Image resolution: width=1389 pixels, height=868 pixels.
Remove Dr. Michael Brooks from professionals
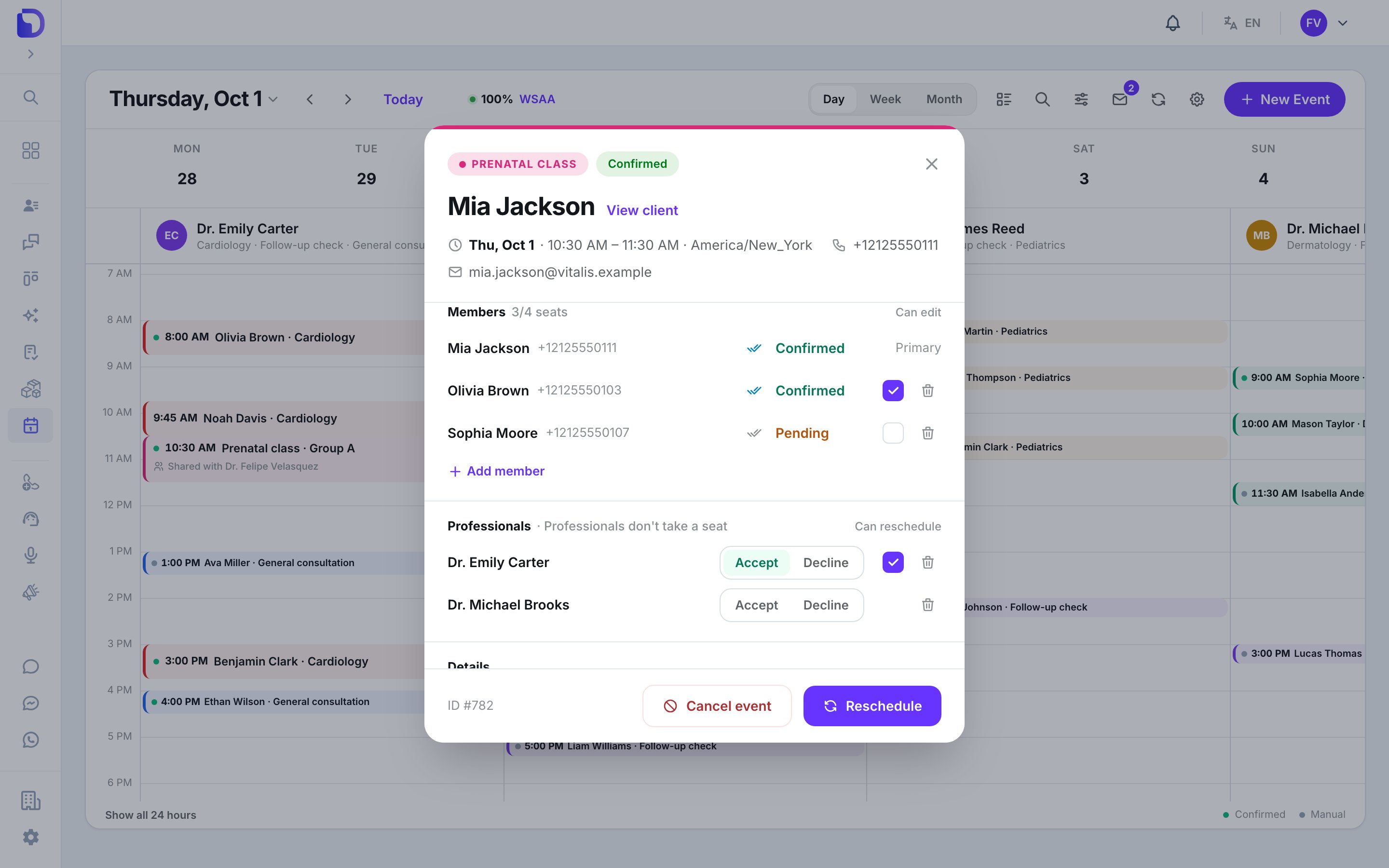[x=927, y=605]
